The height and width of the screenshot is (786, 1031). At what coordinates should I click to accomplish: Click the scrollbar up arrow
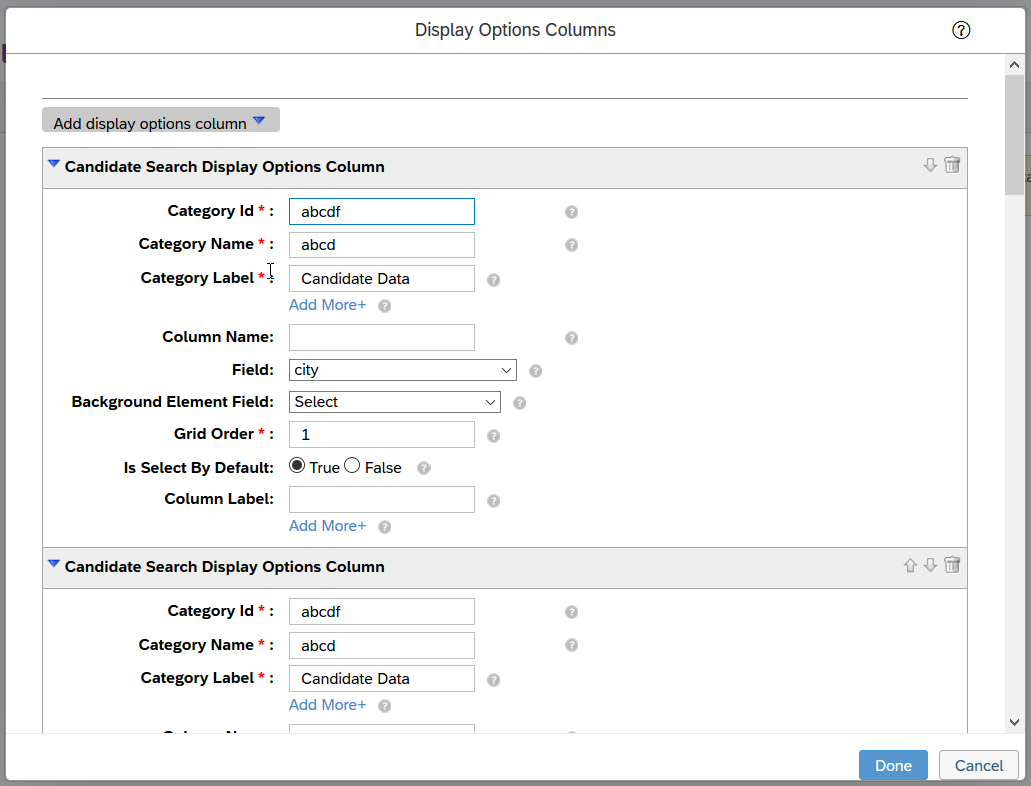point(1014,64)
